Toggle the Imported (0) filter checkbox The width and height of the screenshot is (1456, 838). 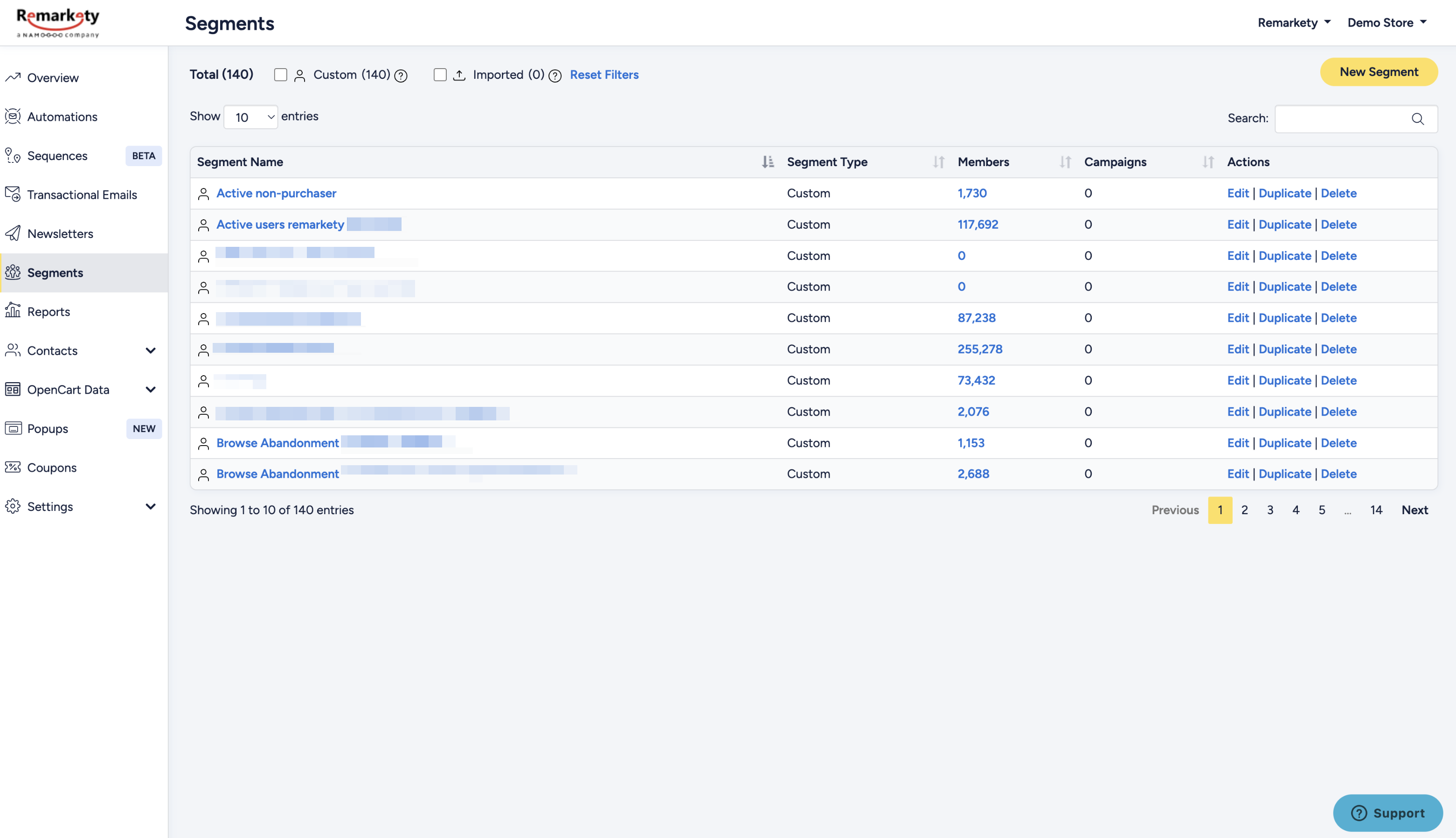click(x=439, y=74)
